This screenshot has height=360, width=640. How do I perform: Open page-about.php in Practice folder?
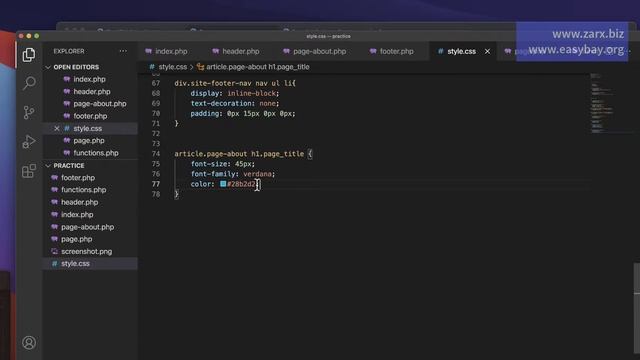click(x=87, y=227)
